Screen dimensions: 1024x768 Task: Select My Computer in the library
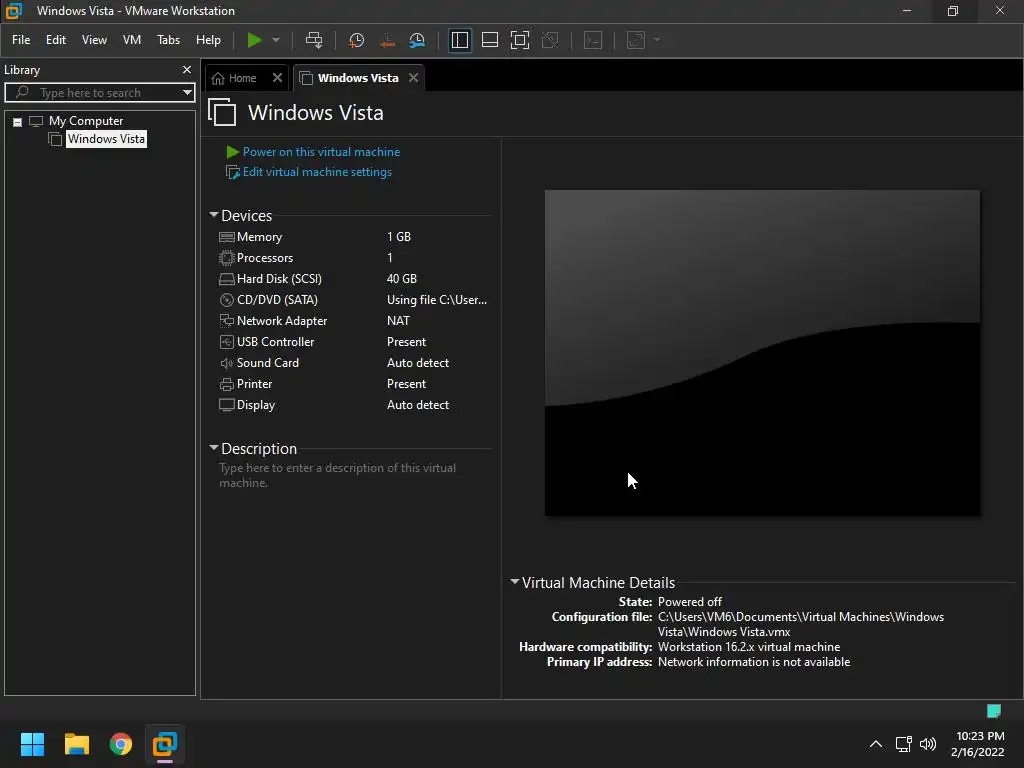click(x=86, y=121)
